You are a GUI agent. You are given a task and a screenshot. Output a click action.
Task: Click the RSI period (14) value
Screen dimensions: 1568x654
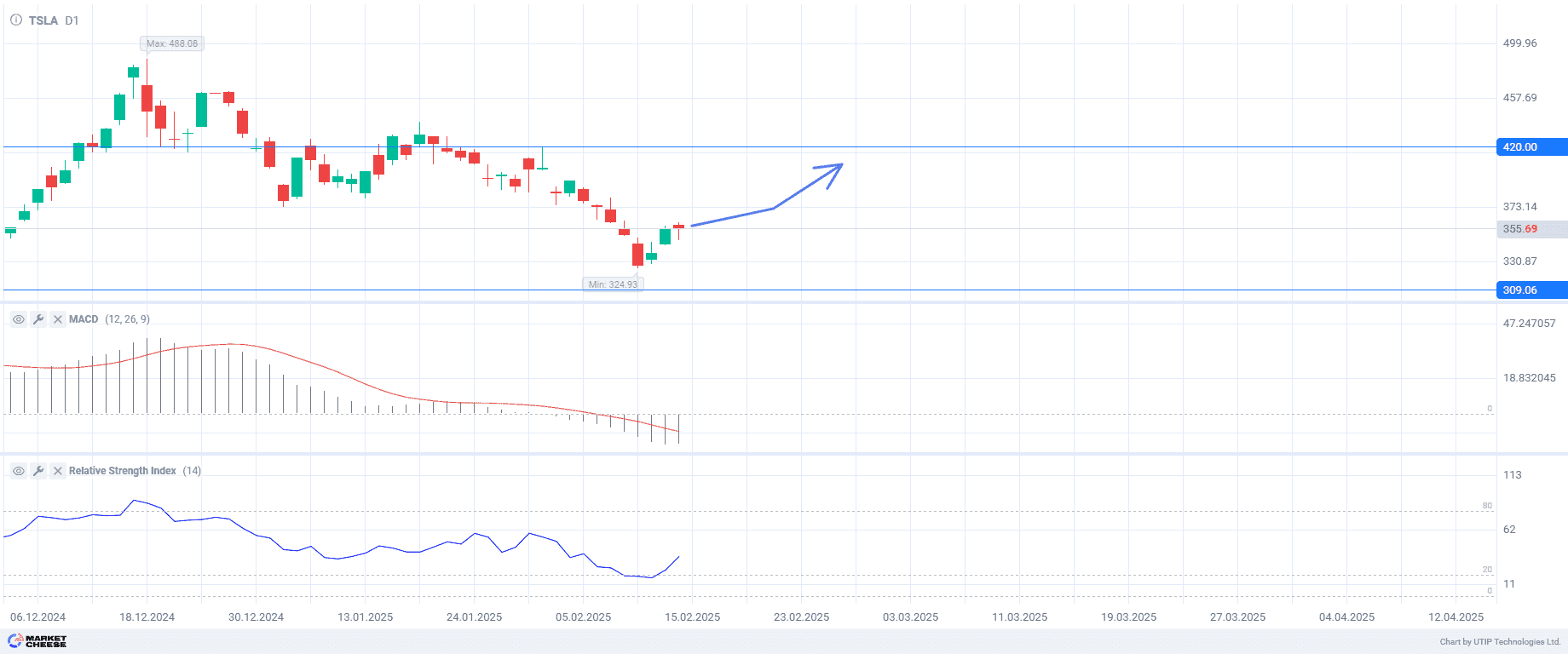click(x=192, y=471)
